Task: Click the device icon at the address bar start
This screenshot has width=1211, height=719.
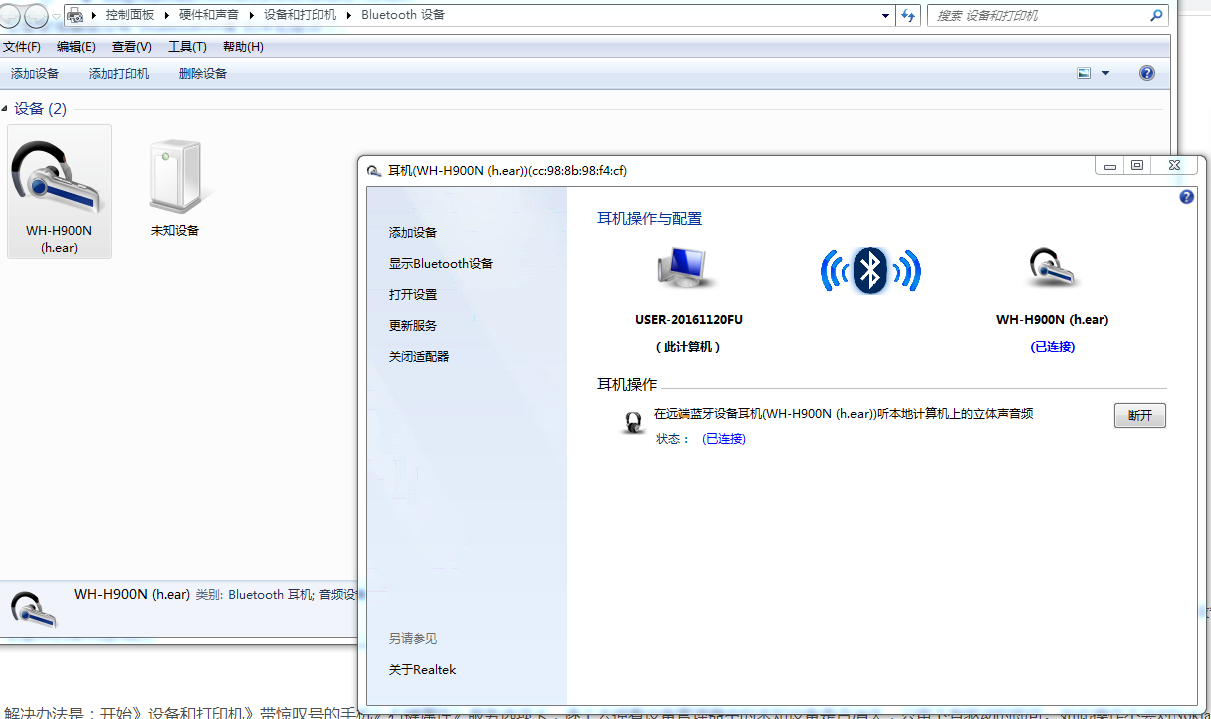Action: click(x=74, y=15)
